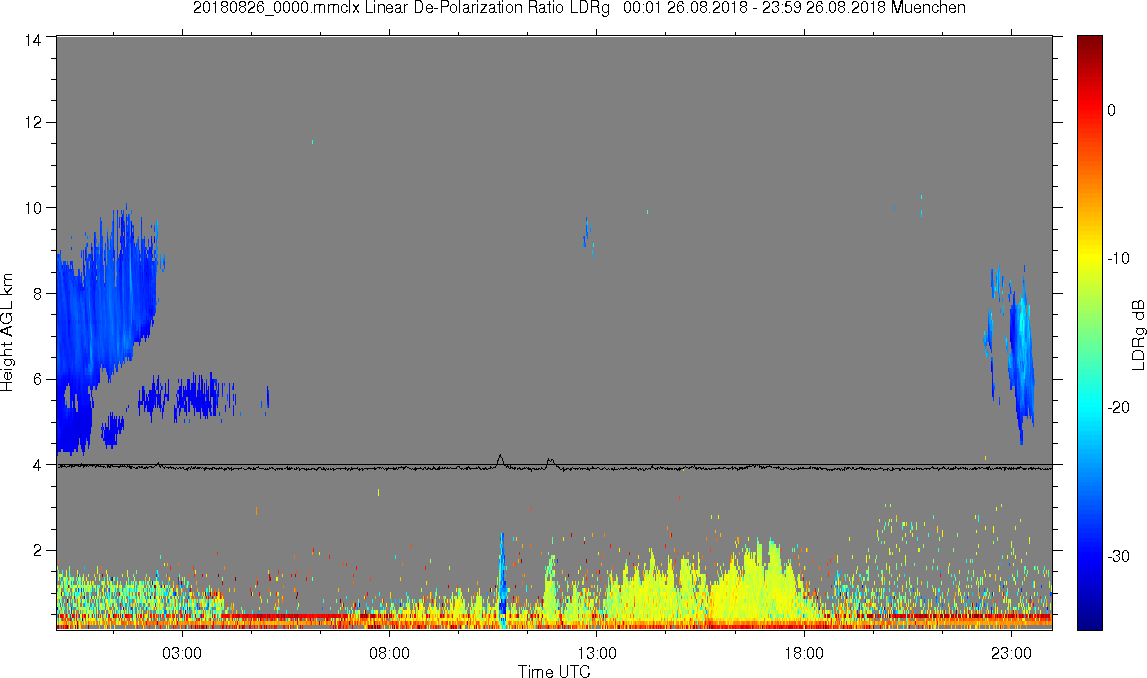Click the 12 km height tick label
The width and height of the screenshot is (1147, 678).
point(32,123)
